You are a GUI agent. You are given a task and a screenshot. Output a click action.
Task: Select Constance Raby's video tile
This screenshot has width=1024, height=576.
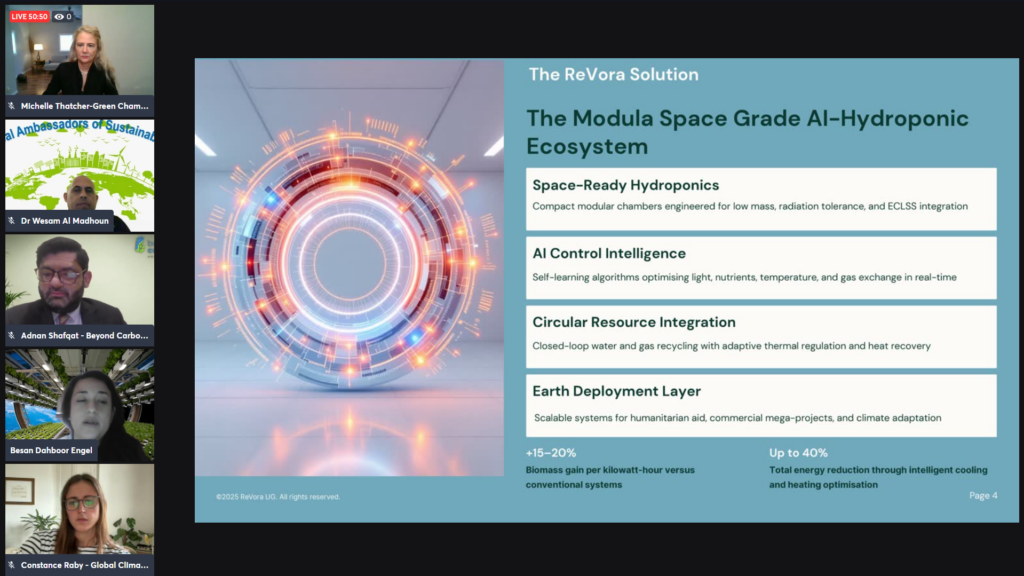pyautogui.click(x=80, y=512)
